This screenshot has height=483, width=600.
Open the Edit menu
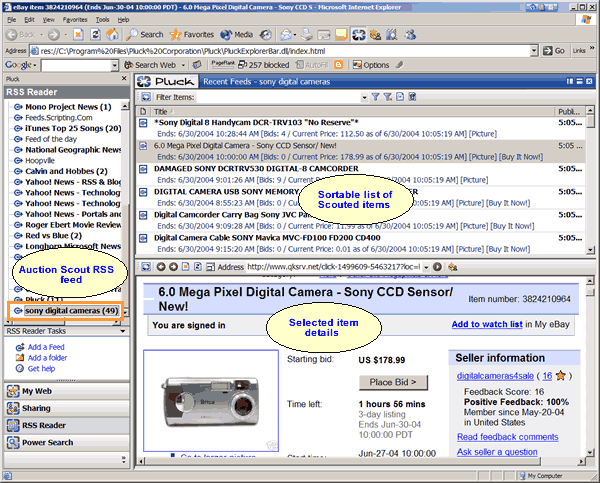point(29,20)
